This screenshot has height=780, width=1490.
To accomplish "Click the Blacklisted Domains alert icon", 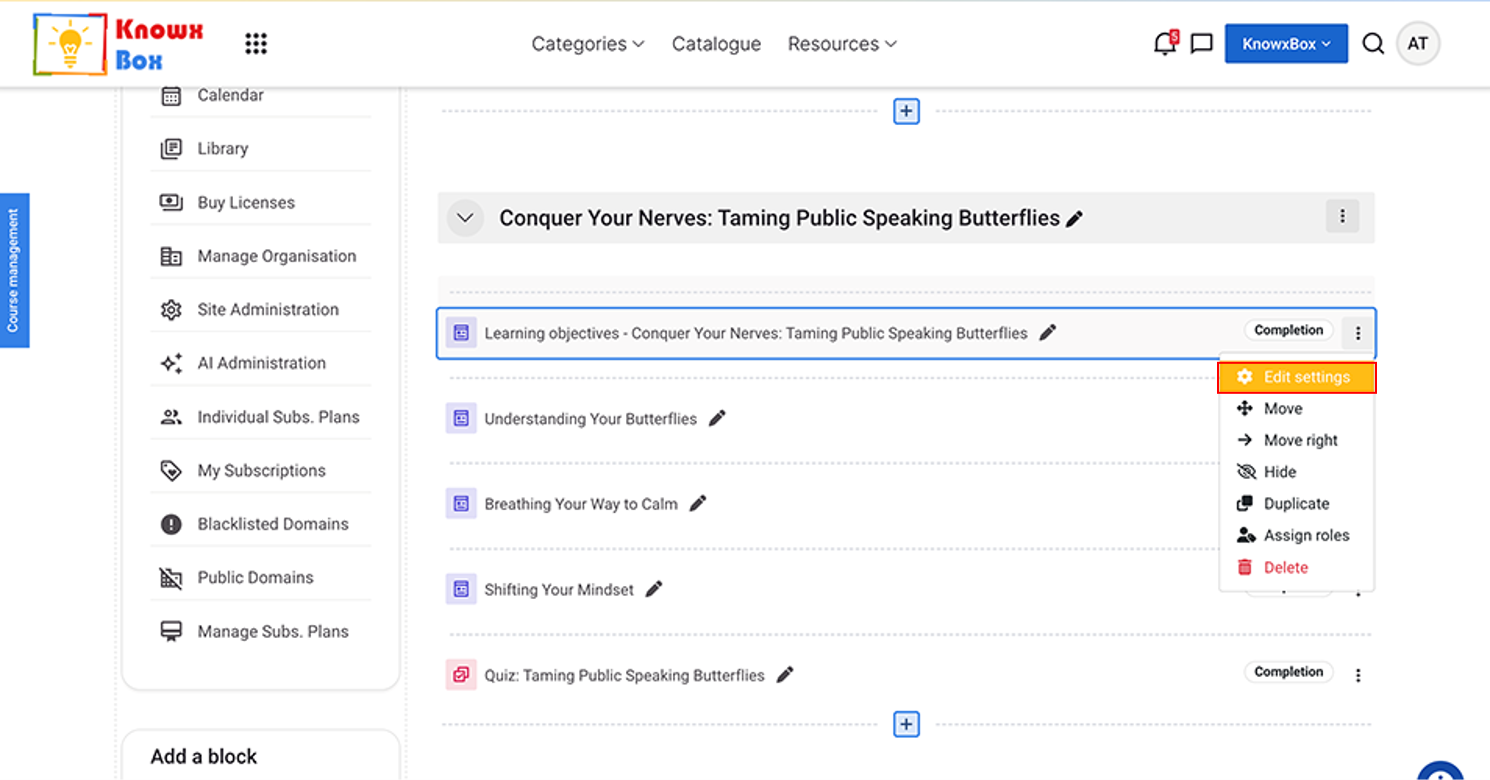I will (171, 524).
